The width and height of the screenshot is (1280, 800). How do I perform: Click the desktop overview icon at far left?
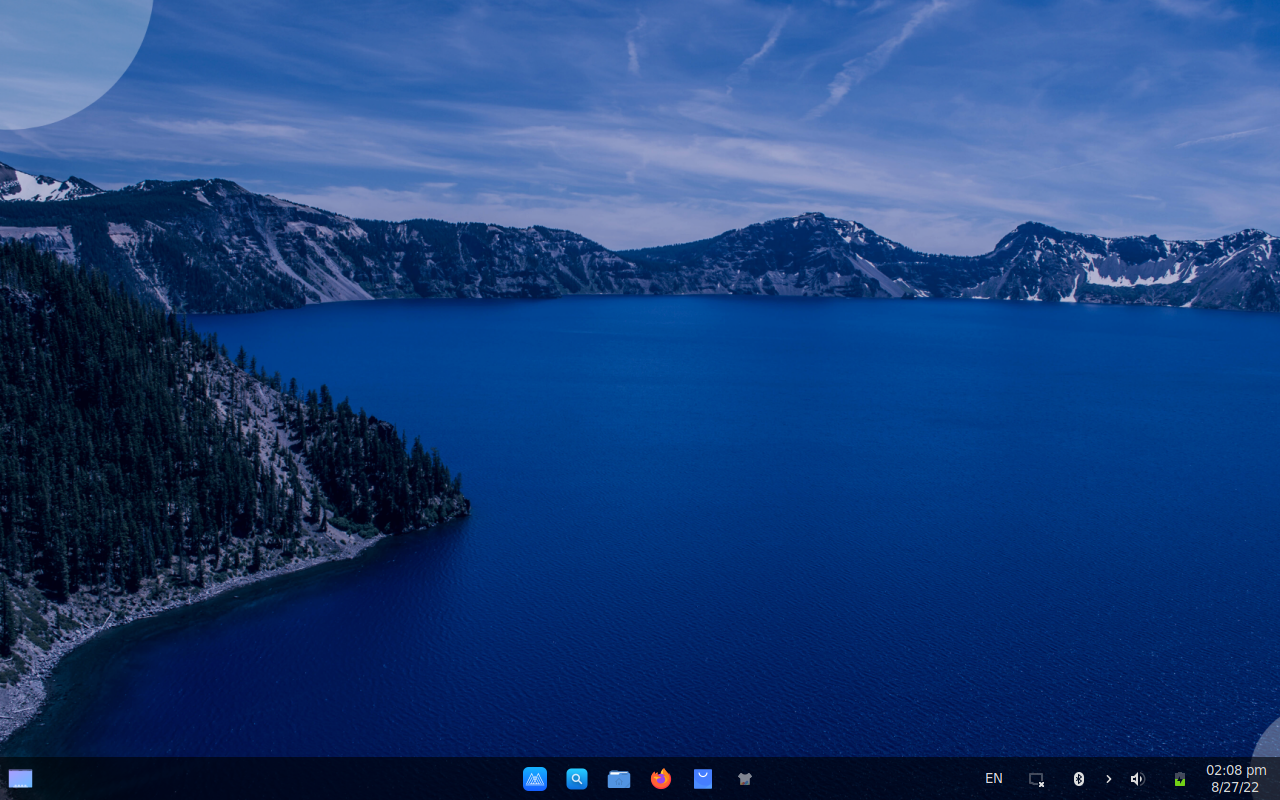[20, 779]
